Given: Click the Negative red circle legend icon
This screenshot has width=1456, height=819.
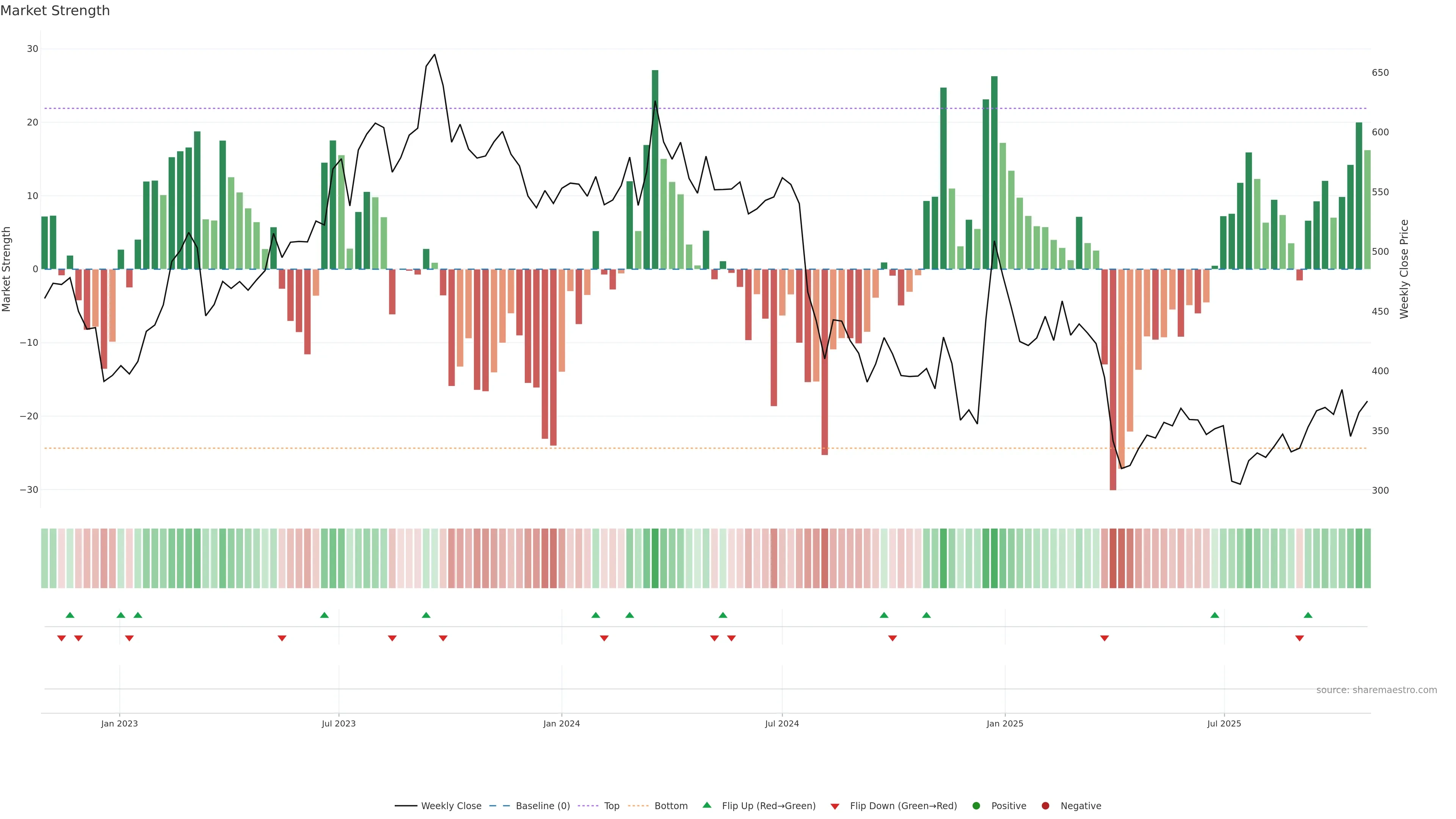Looking at the screenshot, I should tap(1045, 806).
